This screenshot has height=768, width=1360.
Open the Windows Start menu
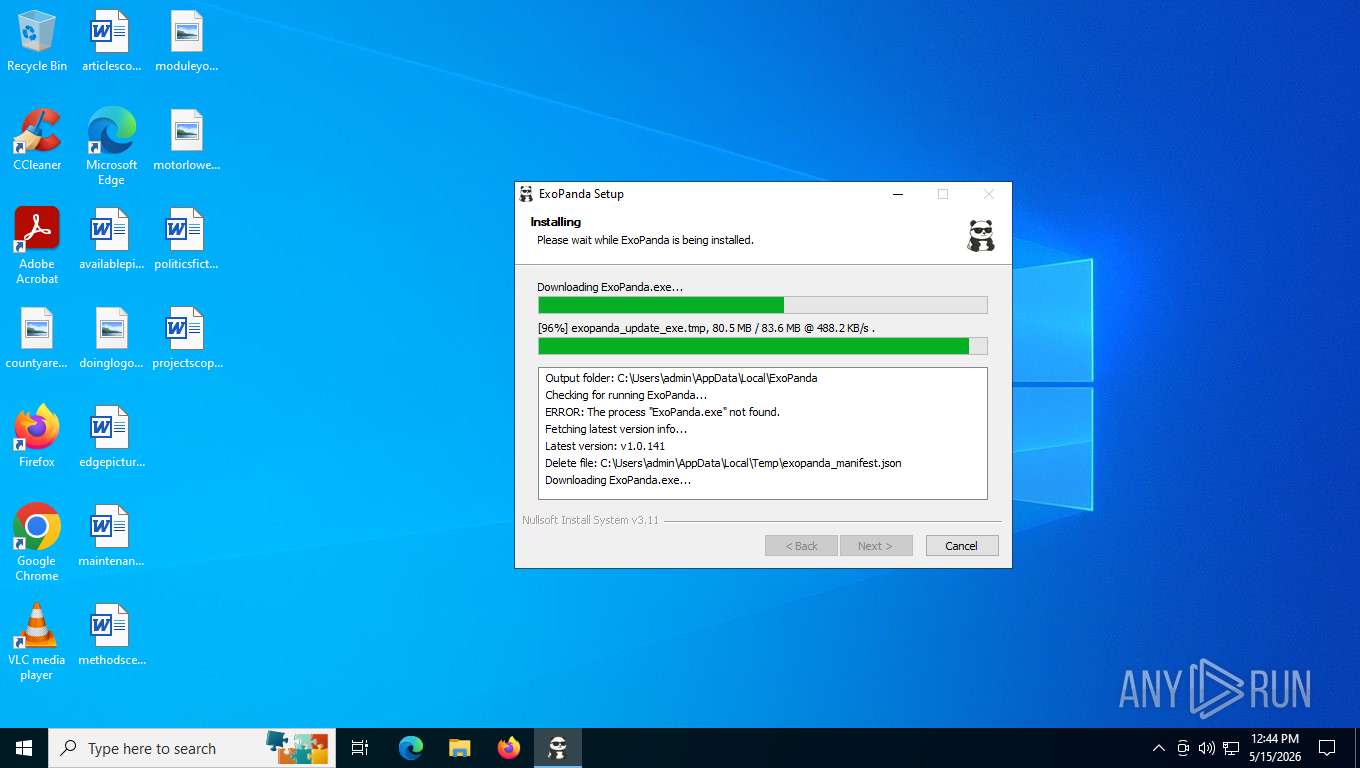24,748
